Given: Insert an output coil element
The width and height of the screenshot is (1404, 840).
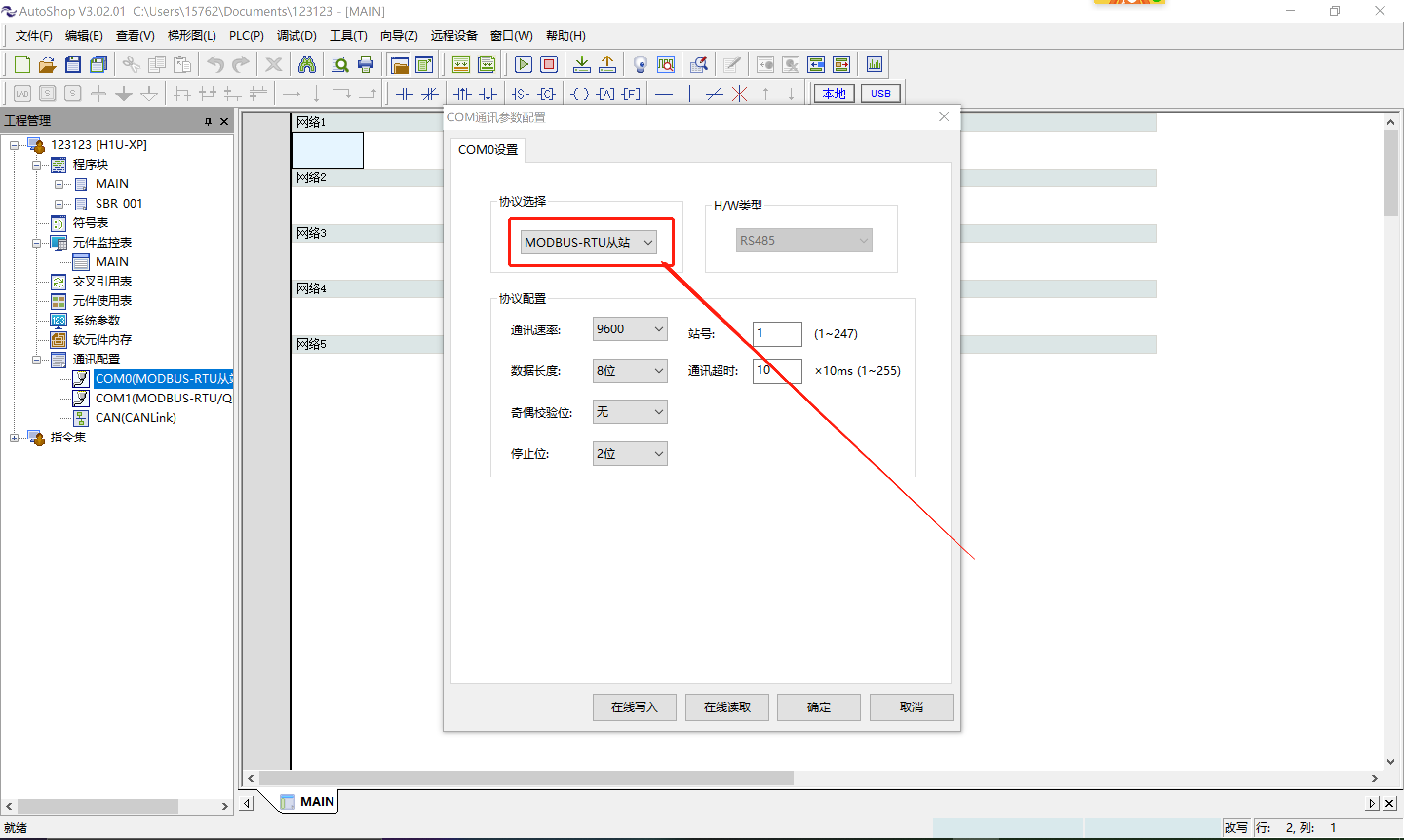Looking at the screenshot, I should tap(579, 94).
